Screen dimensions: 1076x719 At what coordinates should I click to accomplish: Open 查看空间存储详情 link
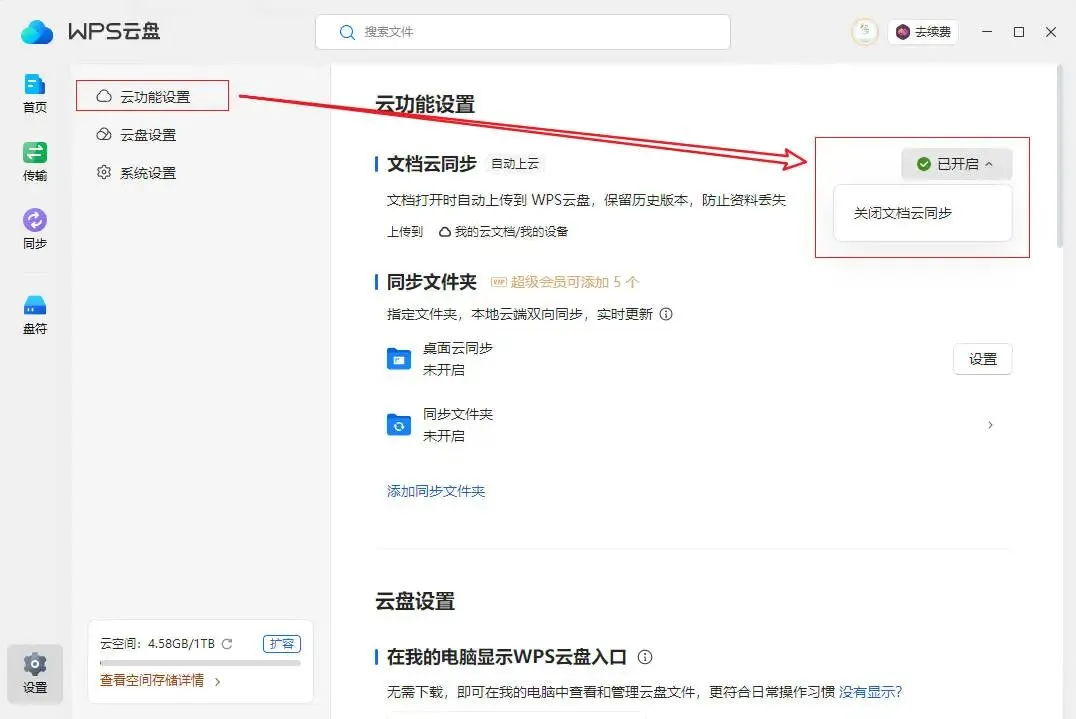152,681
